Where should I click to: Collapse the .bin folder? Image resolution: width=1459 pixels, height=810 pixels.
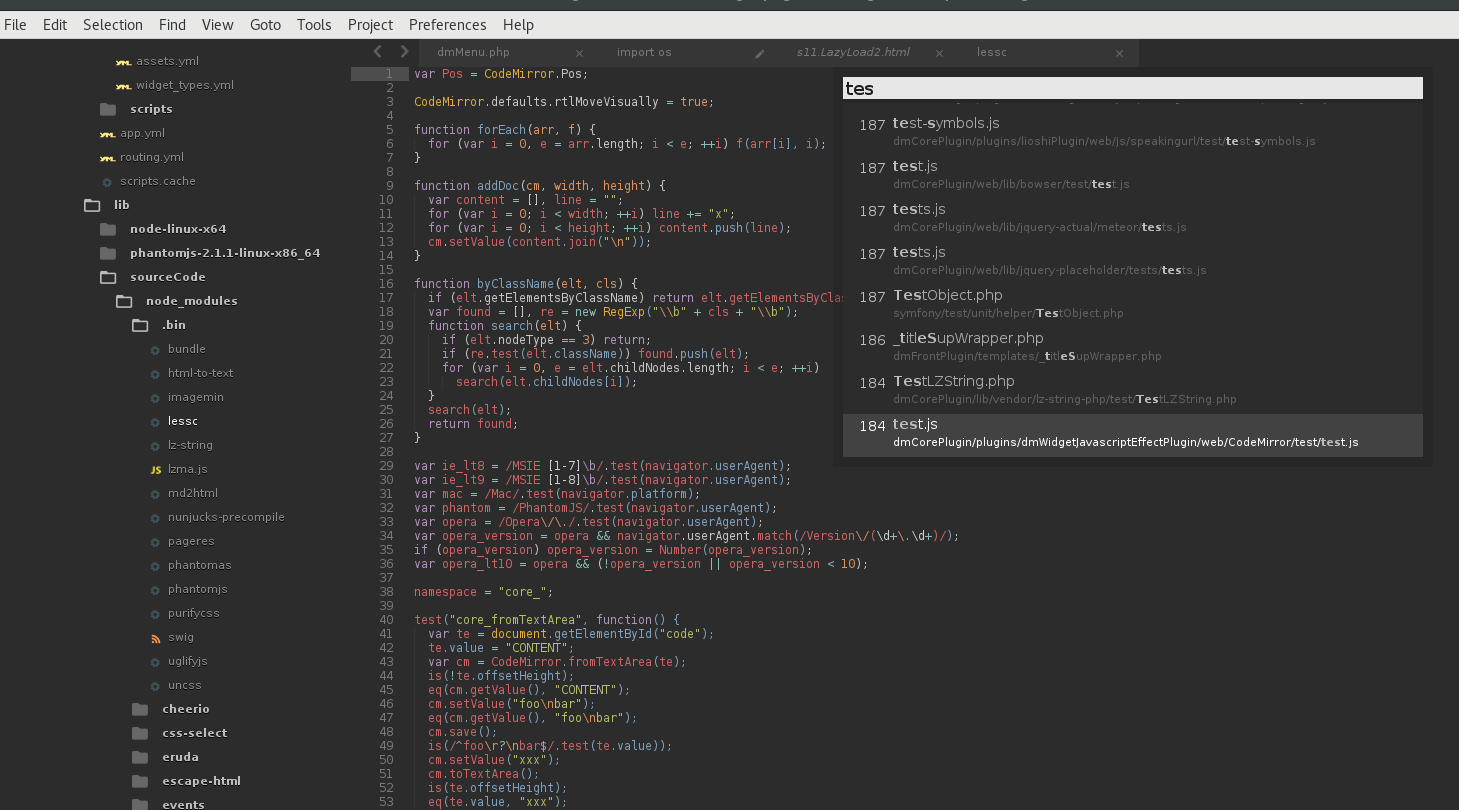tap(140, 325)
